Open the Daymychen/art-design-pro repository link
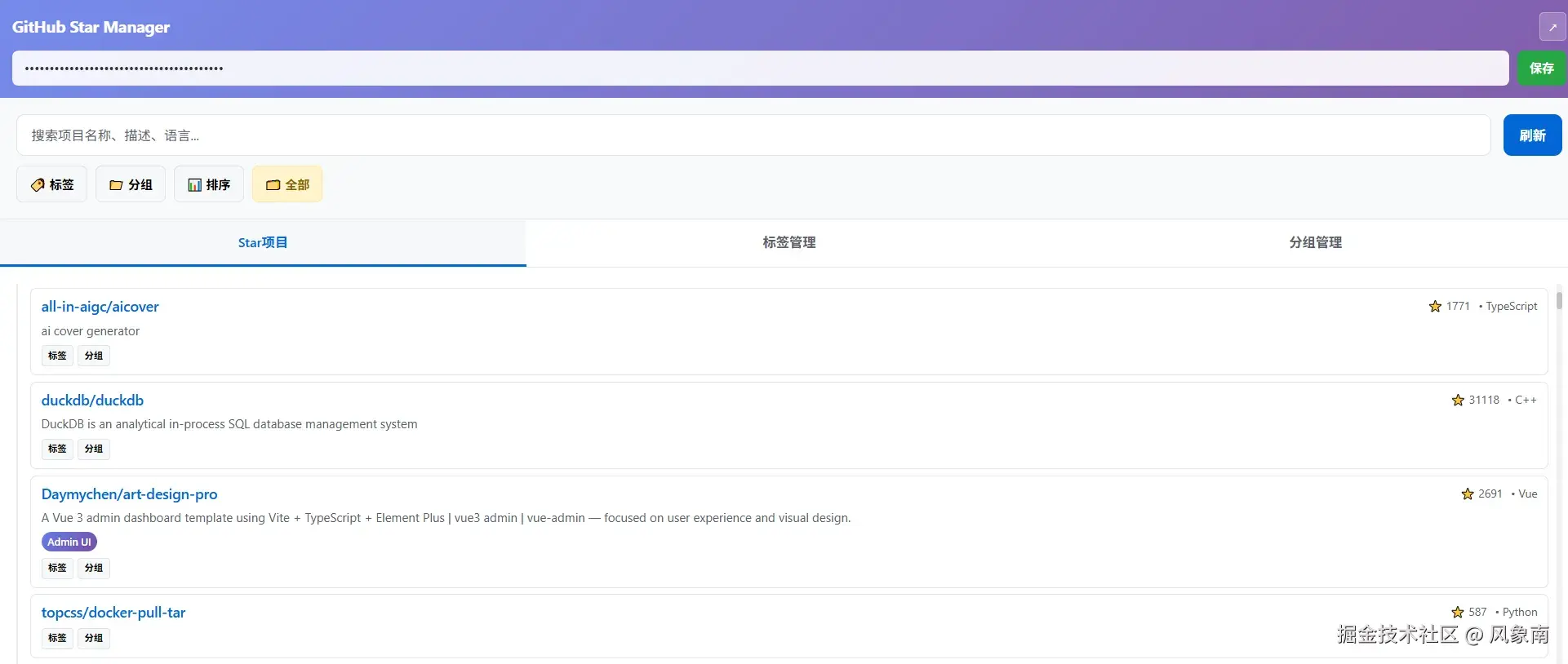1568x664 pixels. pos(130,494)
